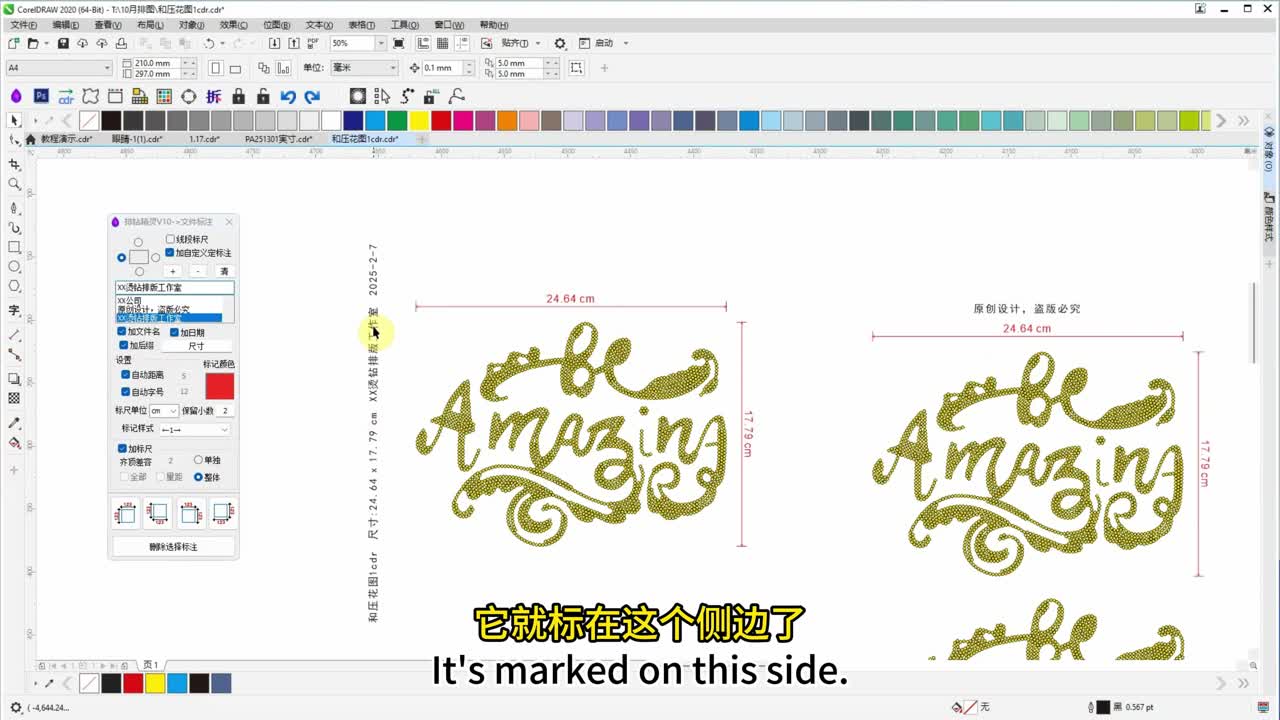1280x720 pixels.
Task: Click the Save floppy disk icon
Action: 63,44
